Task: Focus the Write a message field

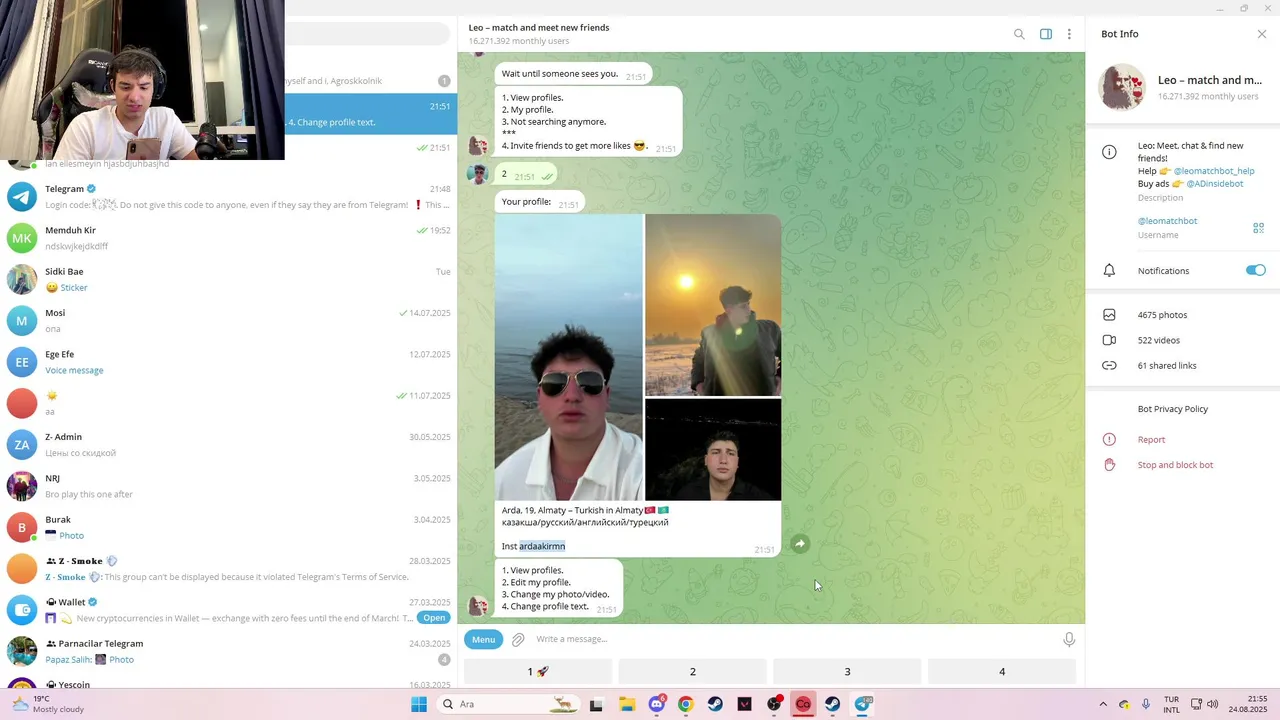Action: pos(795,639)
